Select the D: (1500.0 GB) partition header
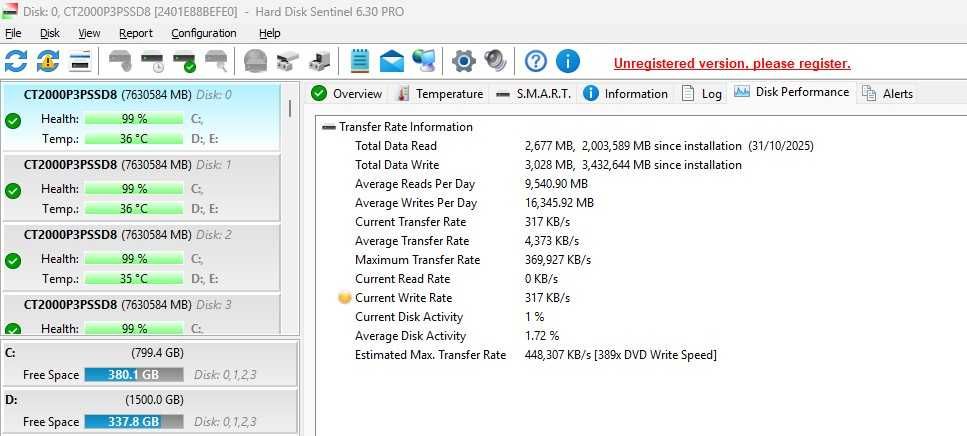Viewport: 967px width, 436px height. (149, 400)
